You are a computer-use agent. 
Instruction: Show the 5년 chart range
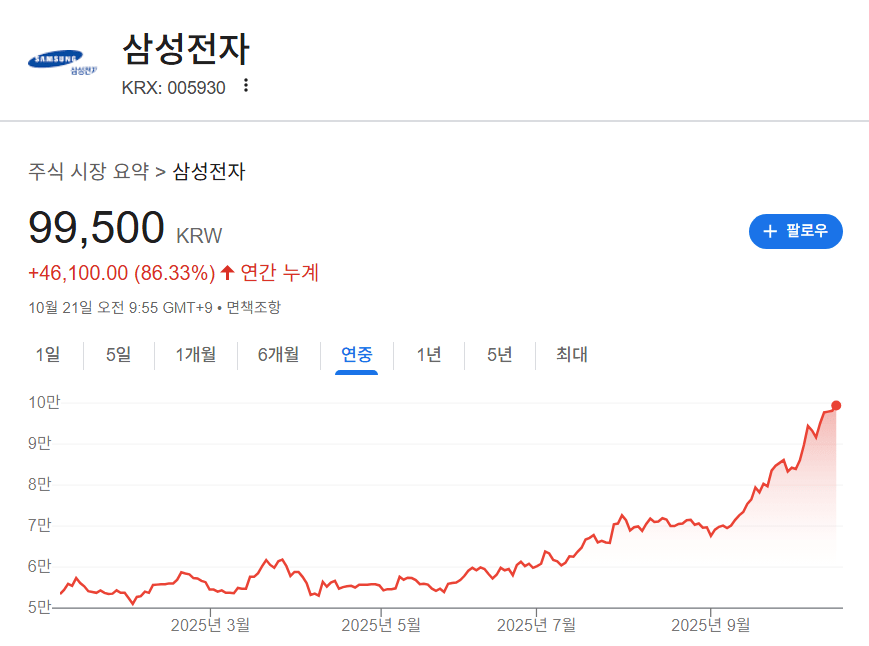[x=500, y=354]
